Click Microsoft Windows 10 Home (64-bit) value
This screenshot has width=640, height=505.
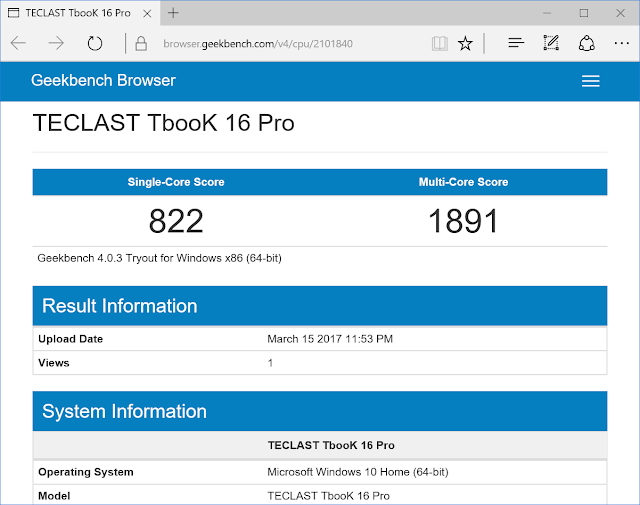click(358, 472)
